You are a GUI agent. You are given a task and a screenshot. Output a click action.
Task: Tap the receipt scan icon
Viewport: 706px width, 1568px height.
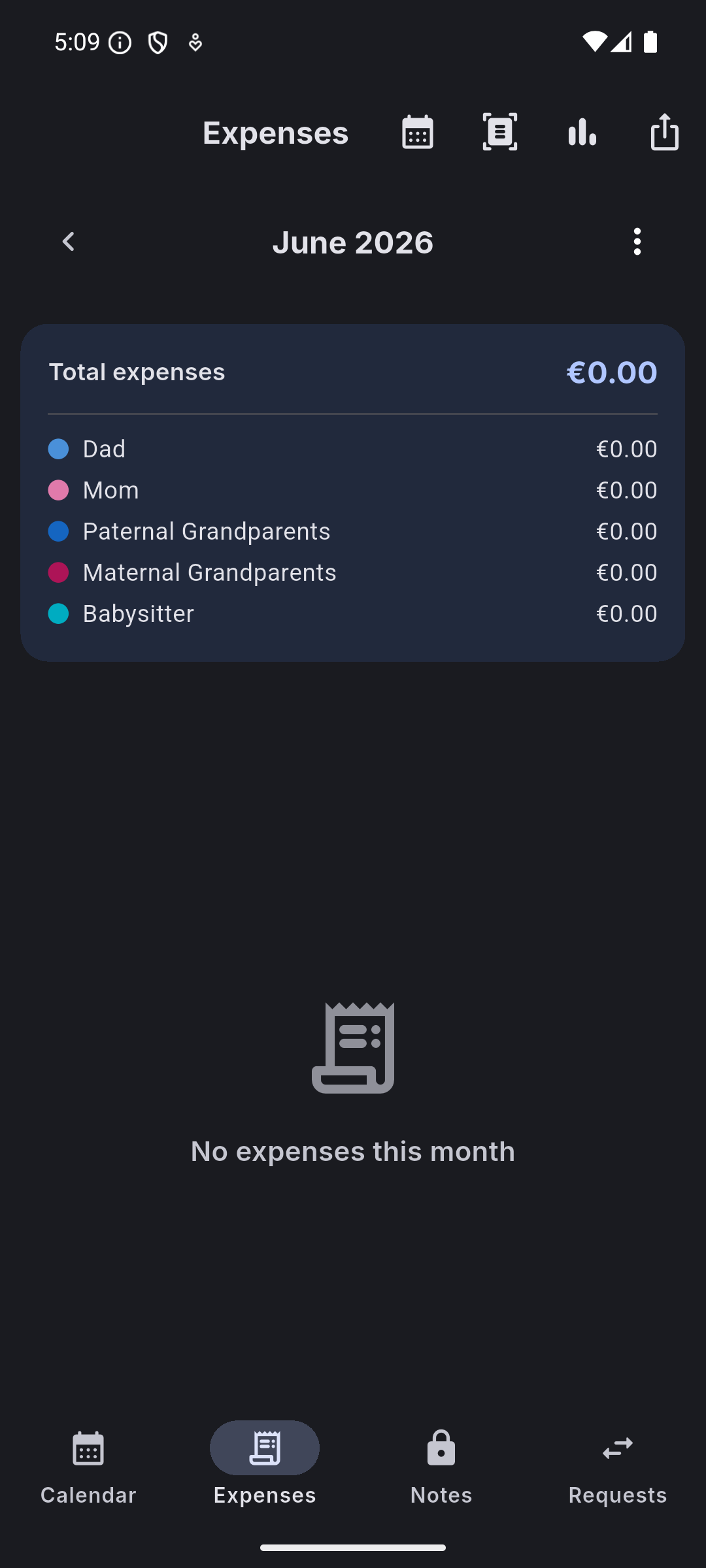click(x=500, y=133)
